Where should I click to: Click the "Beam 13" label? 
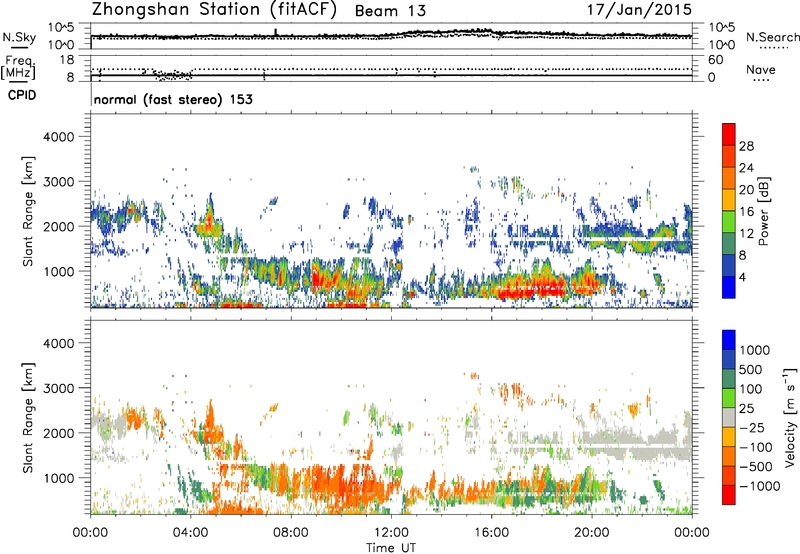[390, 11]
